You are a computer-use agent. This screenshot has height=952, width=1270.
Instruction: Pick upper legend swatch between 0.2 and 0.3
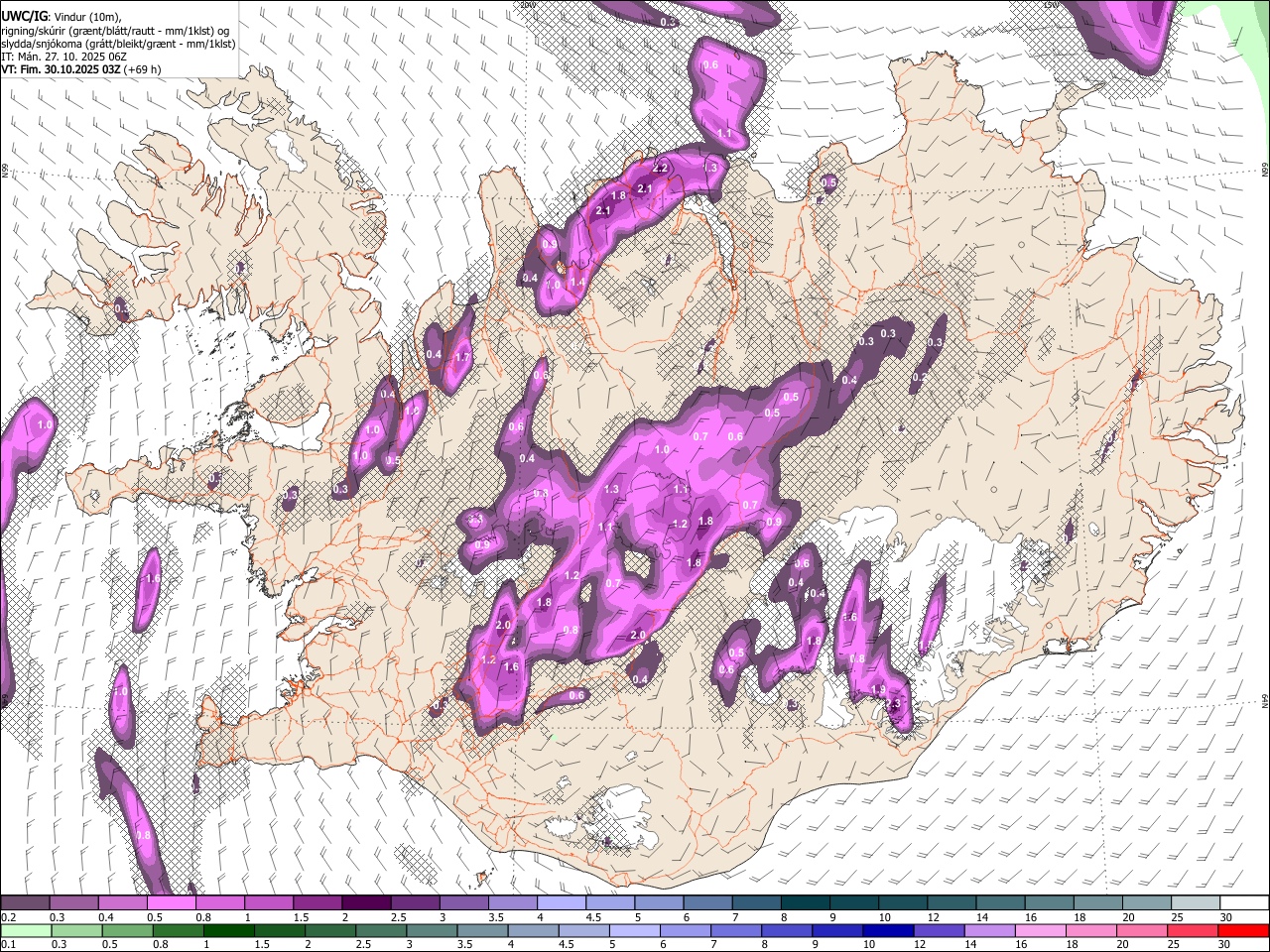tap(25, 903)
